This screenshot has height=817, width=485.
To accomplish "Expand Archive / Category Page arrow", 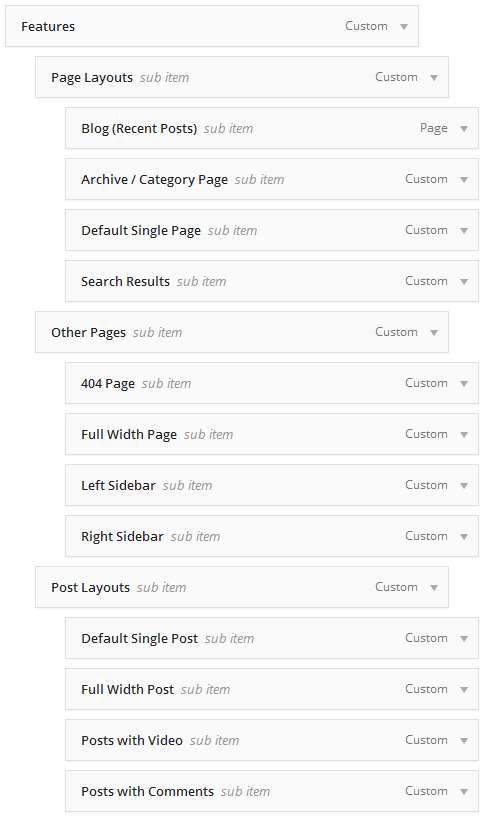I will pyautogui.click(x=464, y=180).
